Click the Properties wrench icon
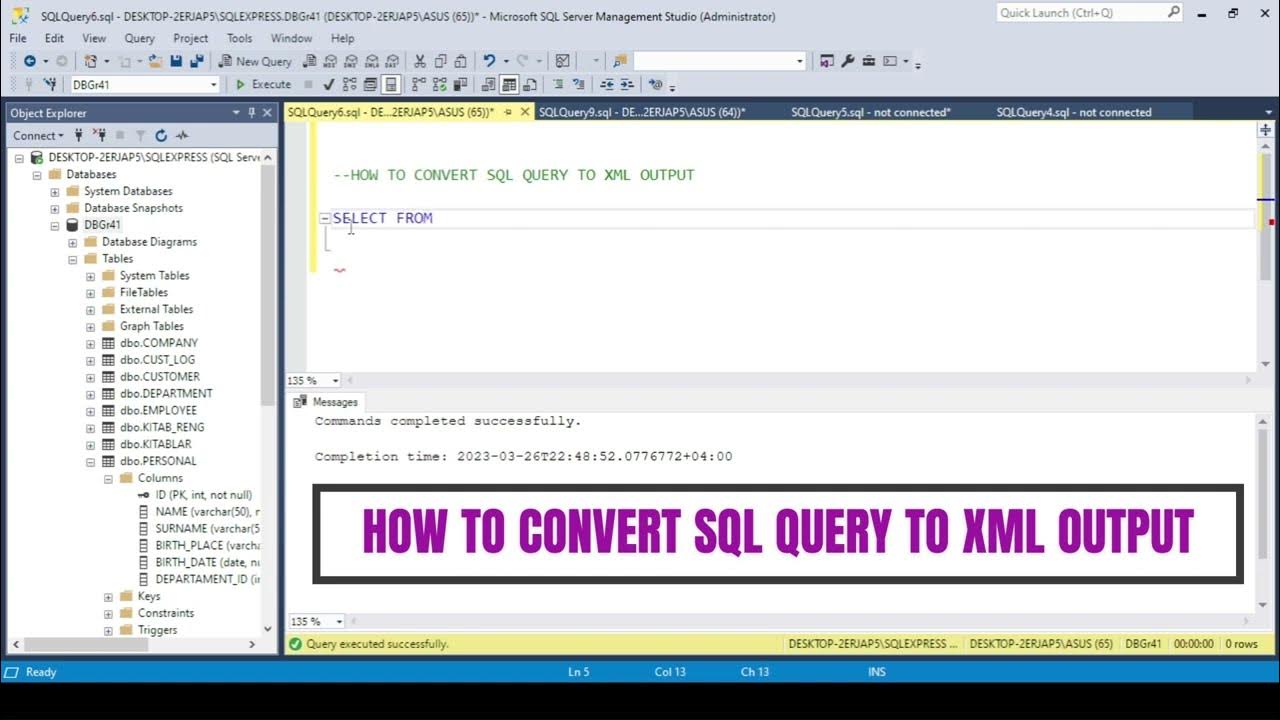 pos(848,61)
